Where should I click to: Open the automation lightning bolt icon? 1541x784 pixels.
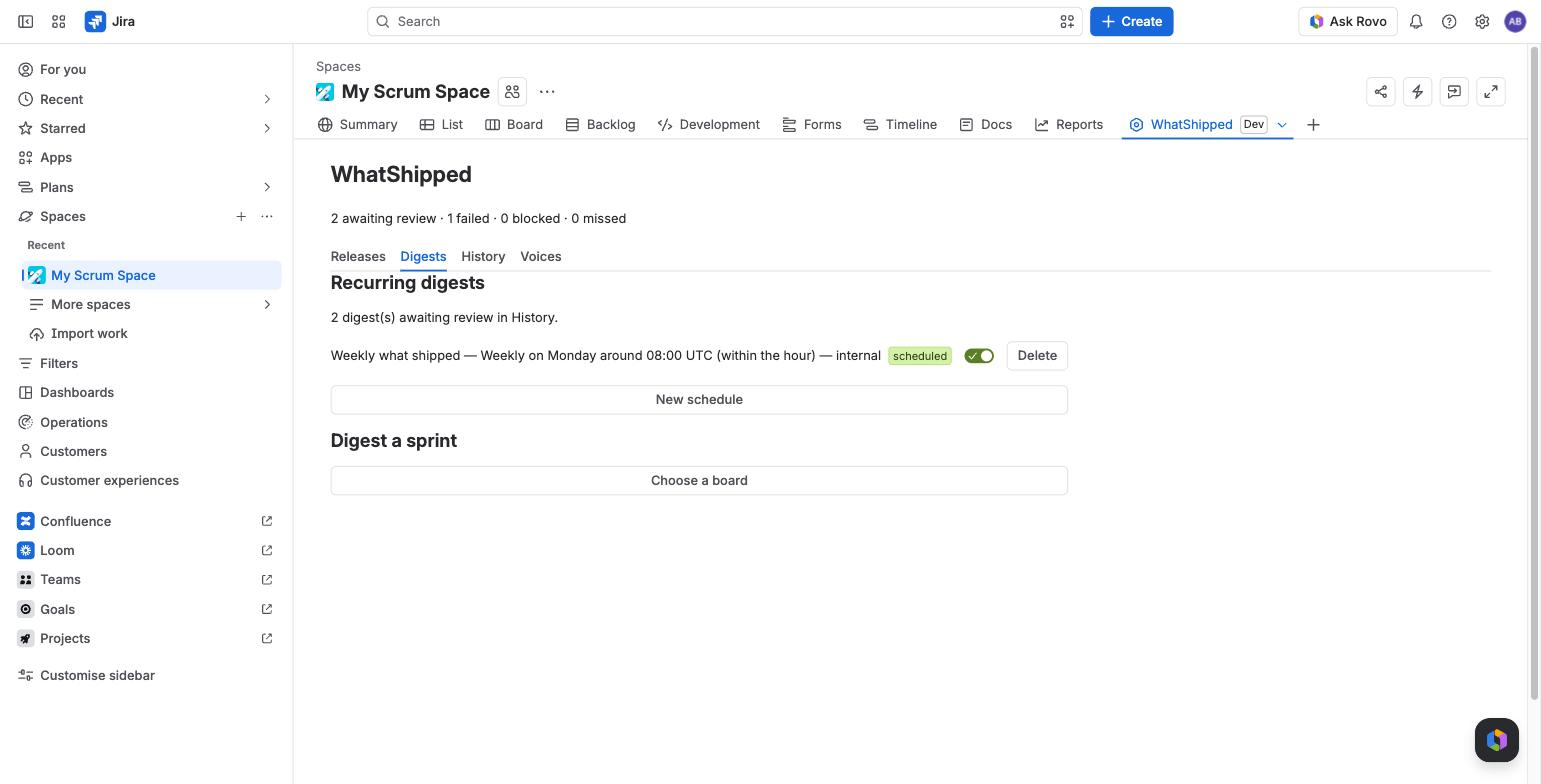coord(1417,91)
